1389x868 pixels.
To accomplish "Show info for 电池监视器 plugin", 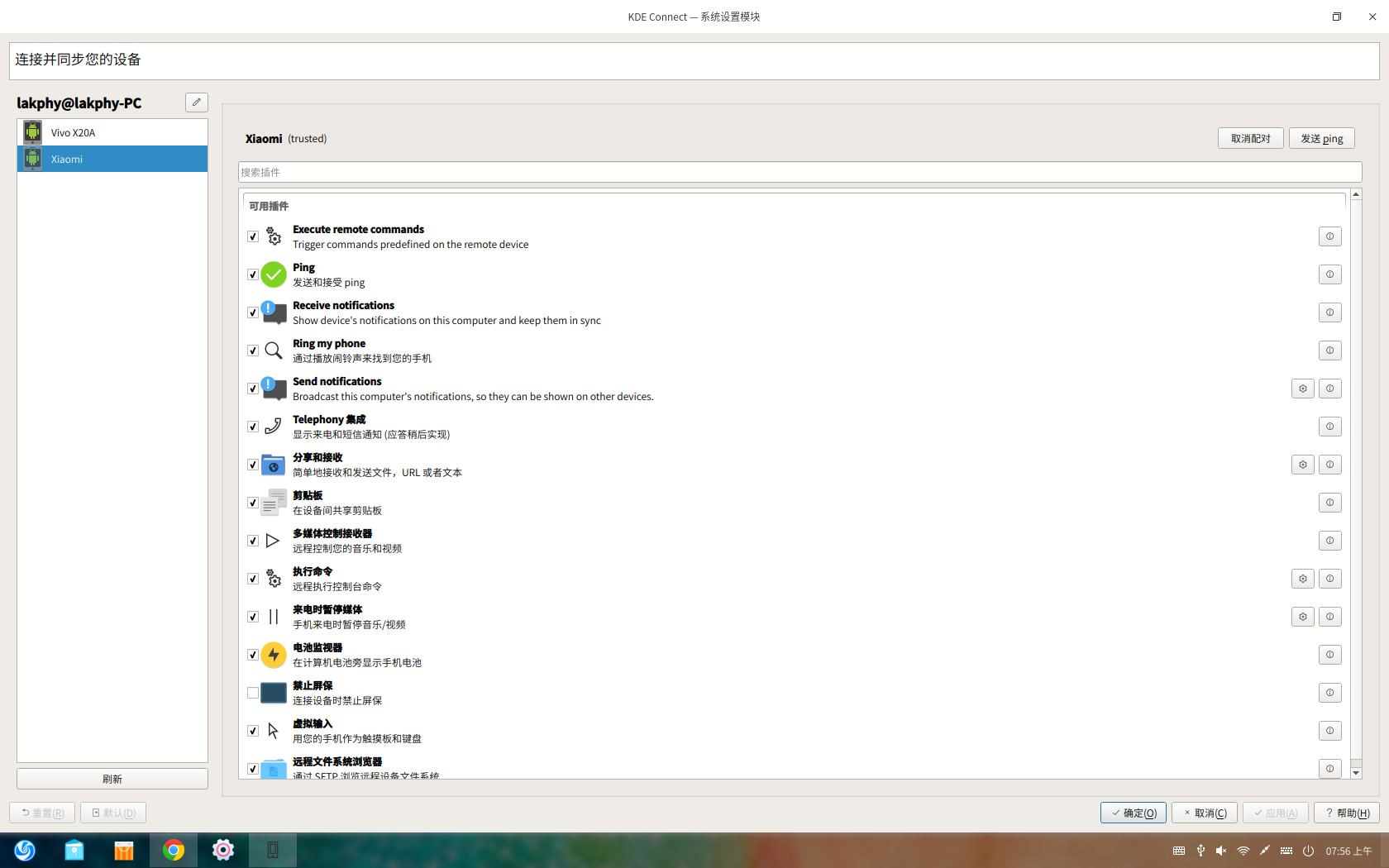I will tap(1329, 655).
